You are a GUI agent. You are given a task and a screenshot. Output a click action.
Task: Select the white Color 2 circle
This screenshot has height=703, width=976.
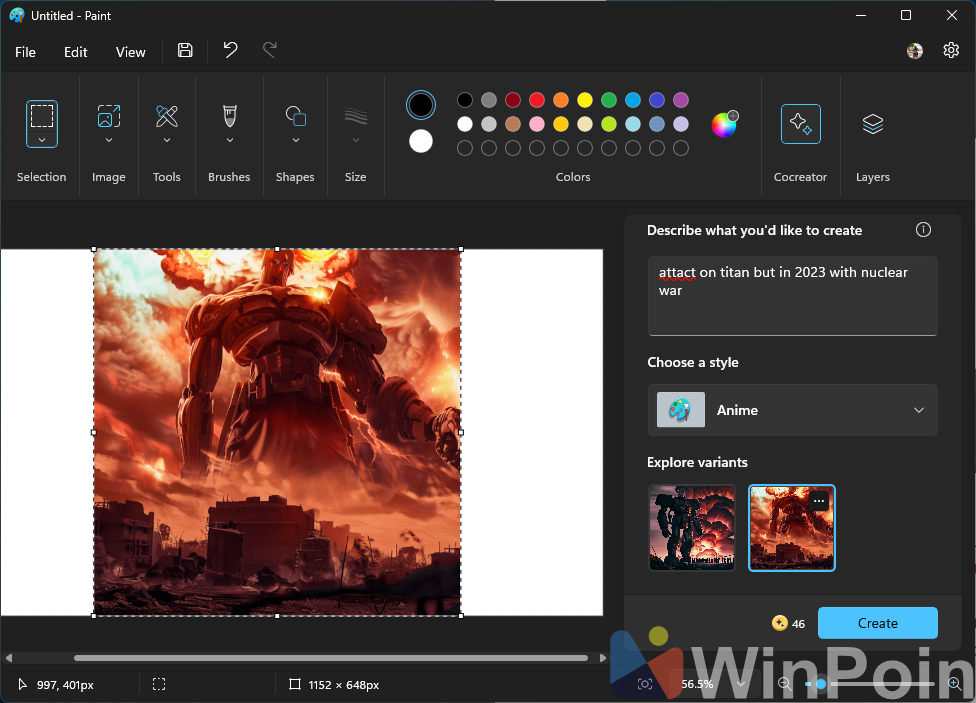(x=421, y=141)
